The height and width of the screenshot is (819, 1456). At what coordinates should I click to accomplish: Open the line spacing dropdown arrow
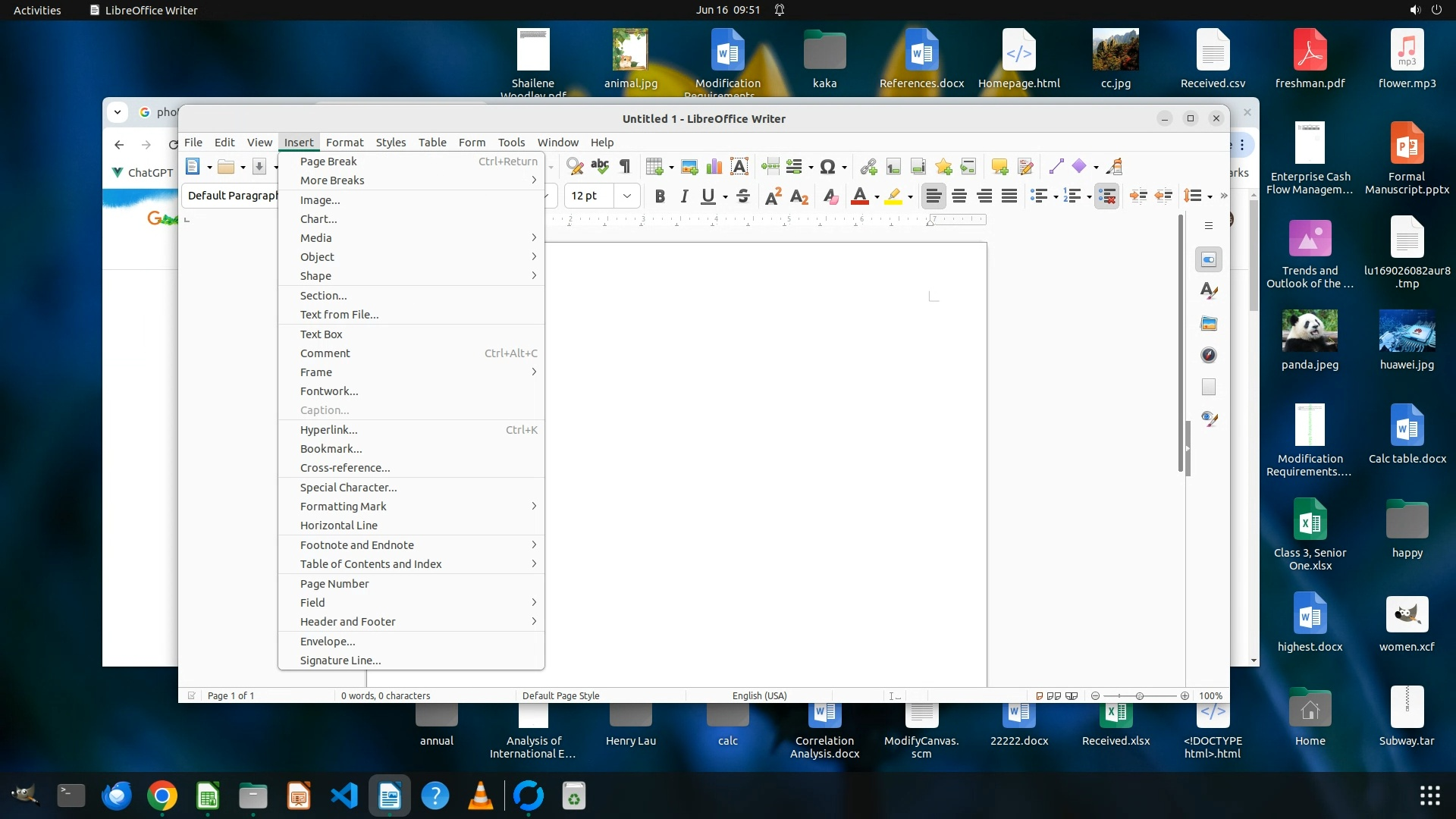click(1210, 196)
